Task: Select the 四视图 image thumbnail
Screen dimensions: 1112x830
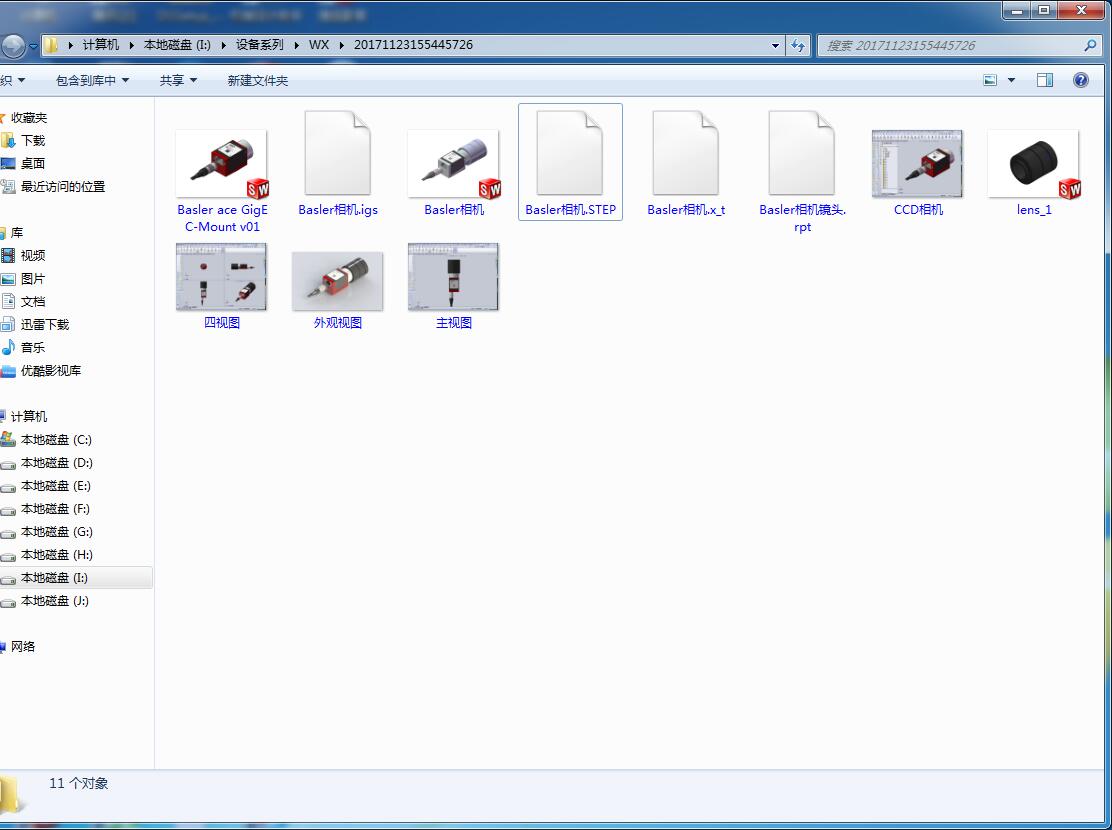Action: pos(221,277)
